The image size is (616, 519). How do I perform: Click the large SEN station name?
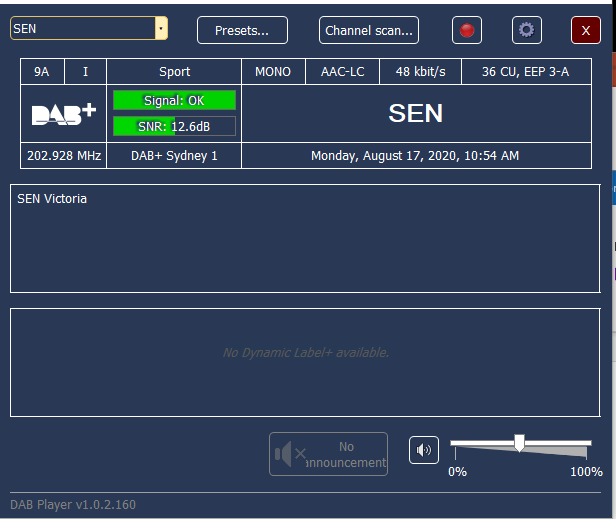pyautogui.click(x=416, y=114)
